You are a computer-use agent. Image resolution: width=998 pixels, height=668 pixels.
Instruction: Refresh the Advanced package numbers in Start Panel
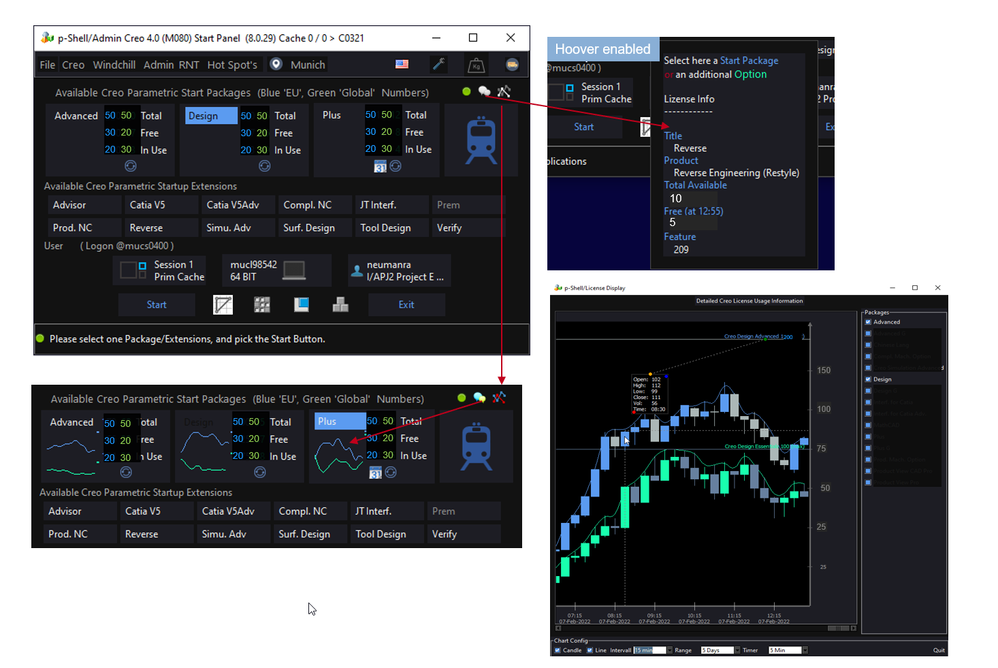(x=130, y=166)
